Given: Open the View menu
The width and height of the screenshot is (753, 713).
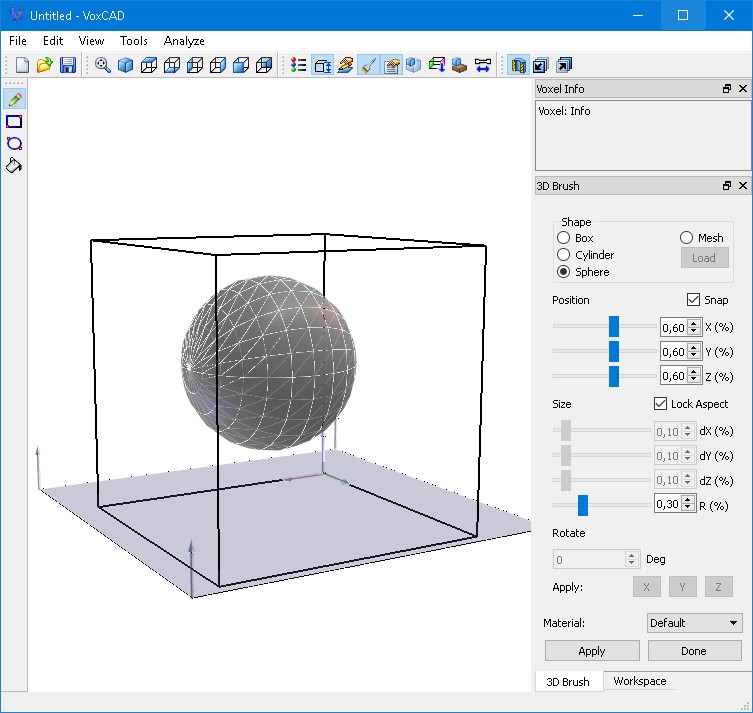Looking at the screenshot, I should (x=91, y=41).
